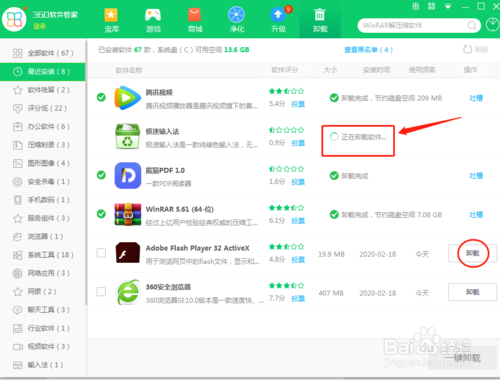Select 系统工具 (18) category

(x=43, y=255)
